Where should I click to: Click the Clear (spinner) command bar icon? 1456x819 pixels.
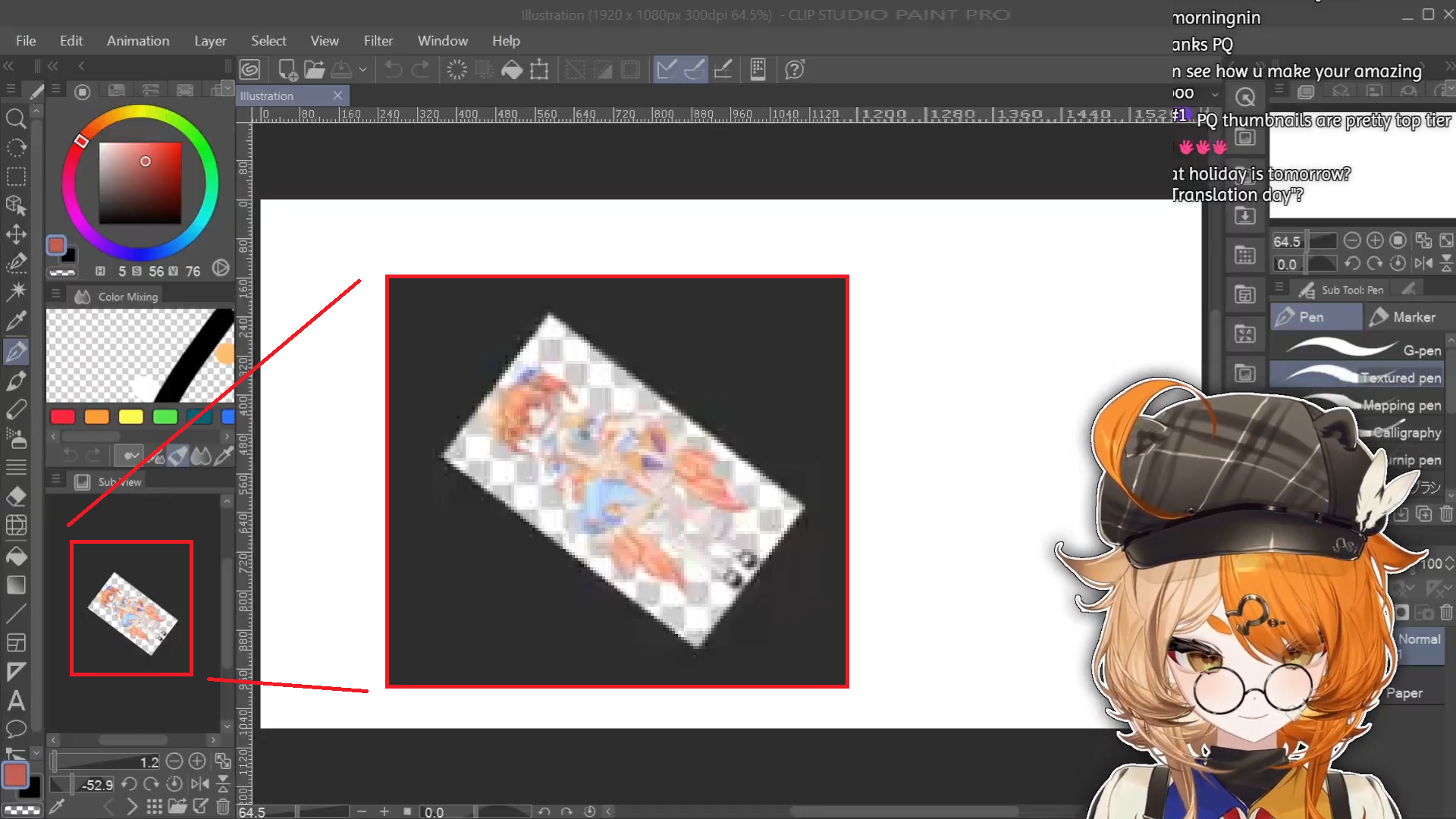click(457, 70)
